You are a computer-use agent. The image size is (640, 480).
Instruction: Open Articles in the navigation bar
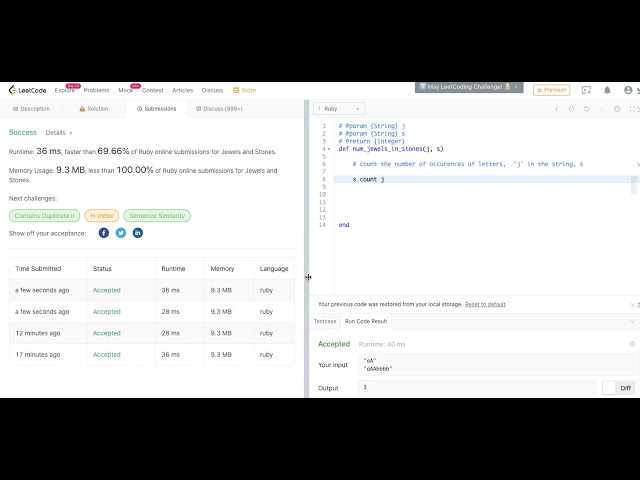click(182, 91)
